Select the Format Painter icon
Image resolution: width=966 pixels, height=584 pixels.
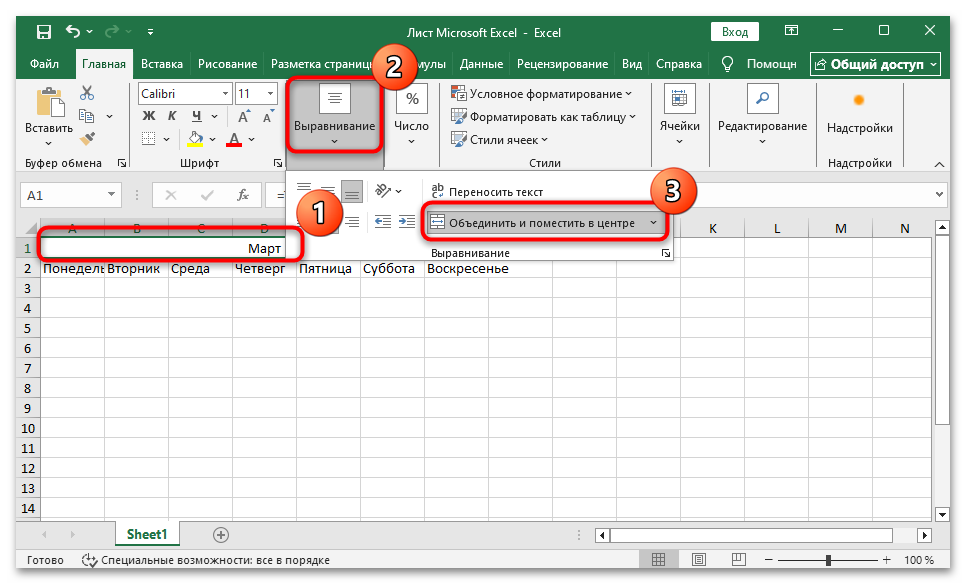point(85,140)
